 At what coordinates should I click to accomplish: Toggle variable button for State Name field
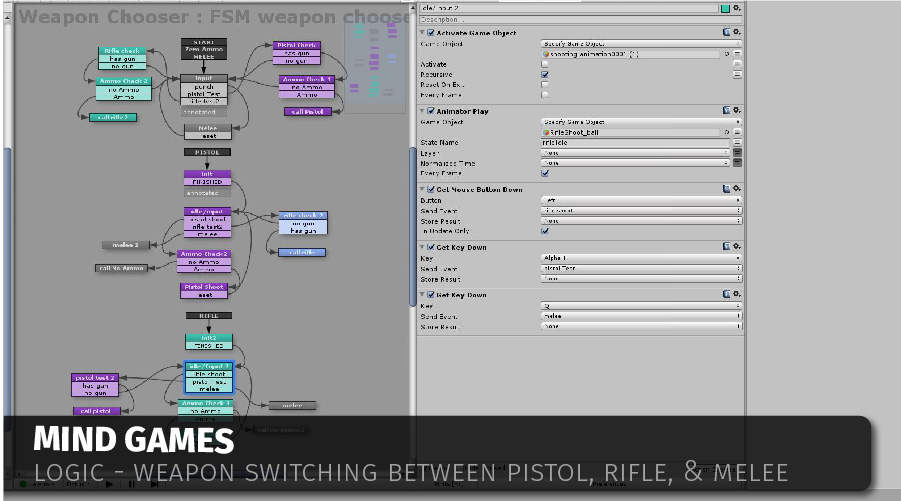click(x=737, y=142)
